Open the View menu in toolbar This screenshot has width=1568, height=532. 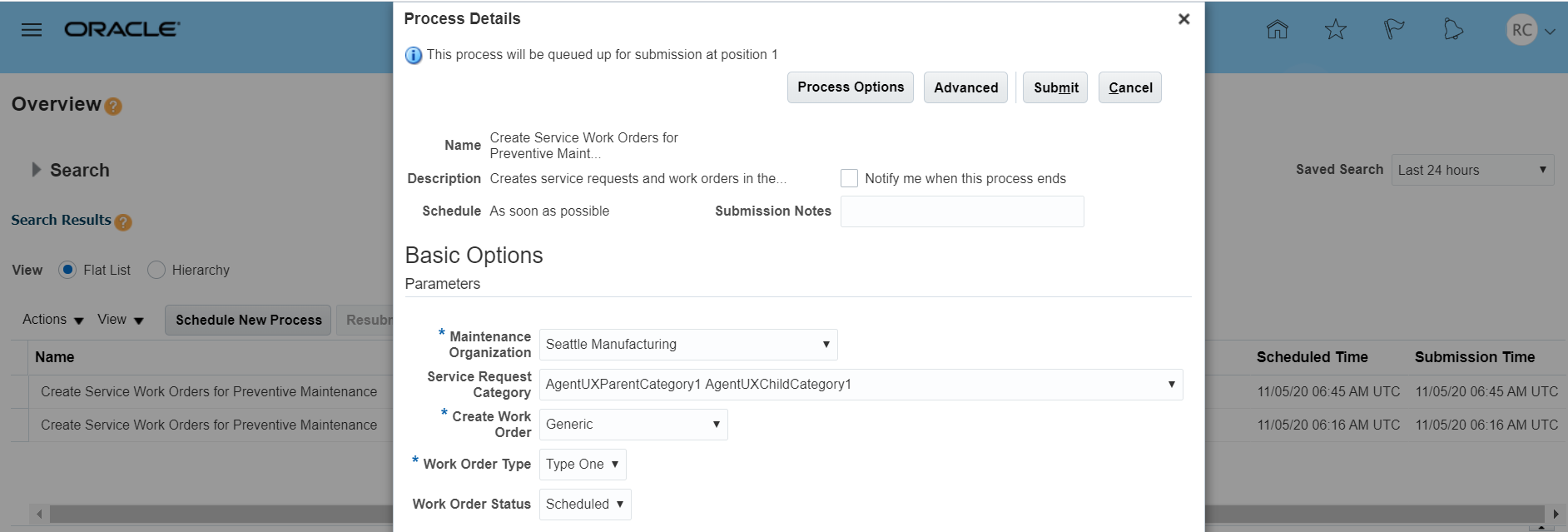120,320
